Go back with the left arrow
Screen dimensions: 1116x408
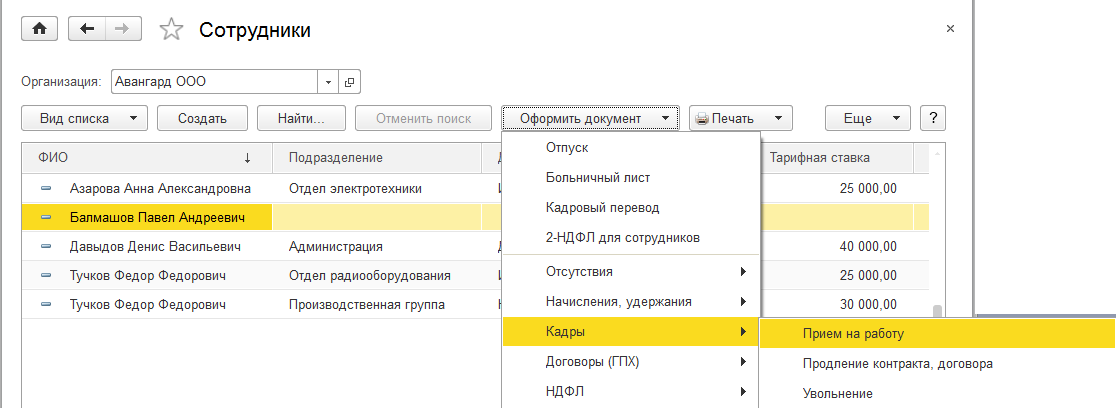coord(86,29)
